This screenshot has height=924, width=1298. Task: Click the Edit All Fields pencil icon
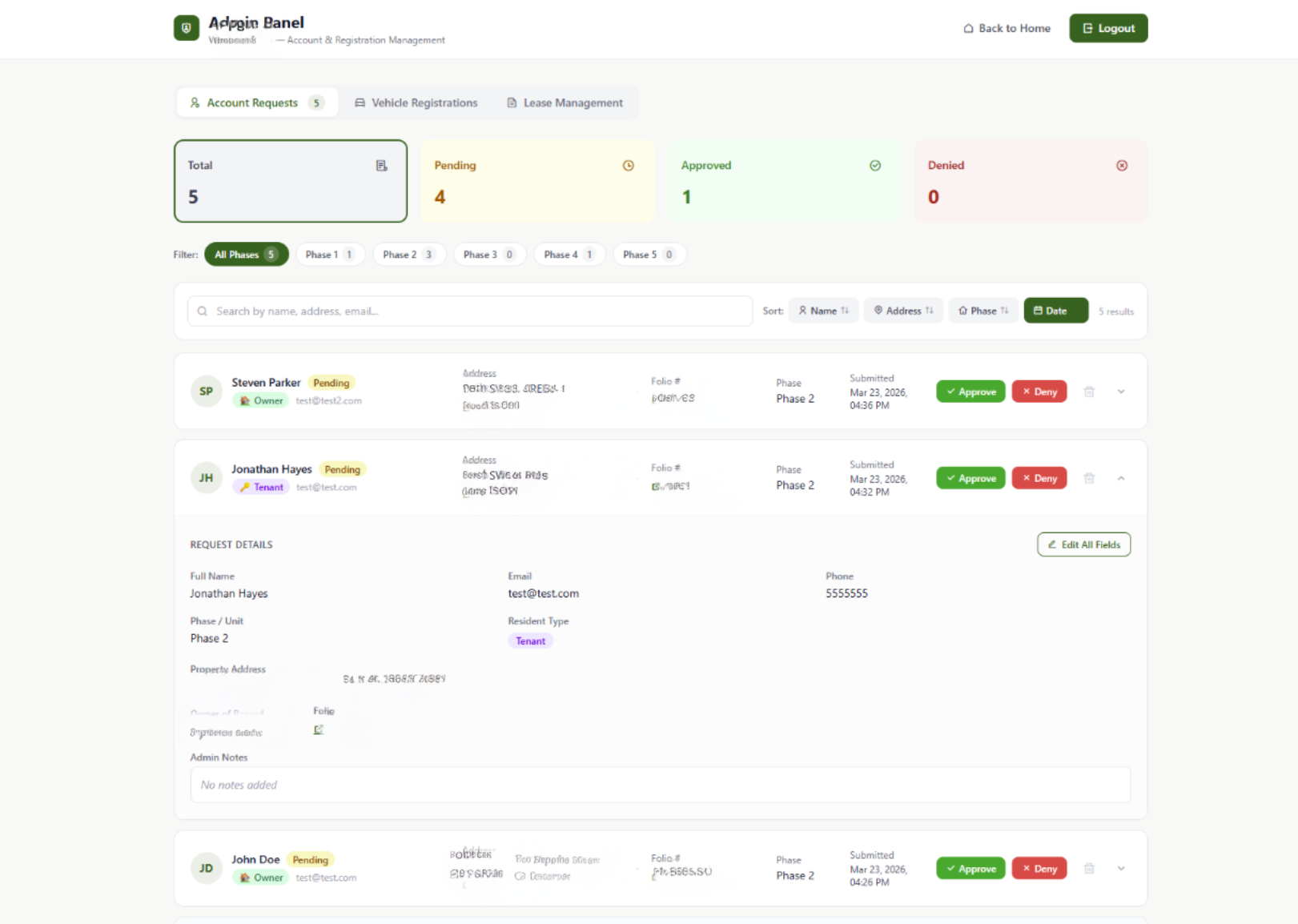[1052, 544]
